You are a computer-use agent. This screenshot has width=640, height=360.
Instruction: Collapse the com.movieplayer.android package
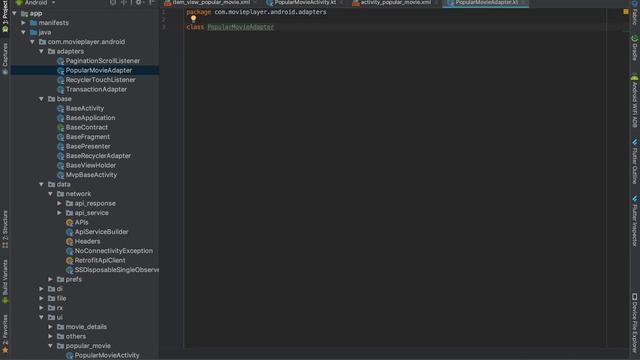click(33, 42)
